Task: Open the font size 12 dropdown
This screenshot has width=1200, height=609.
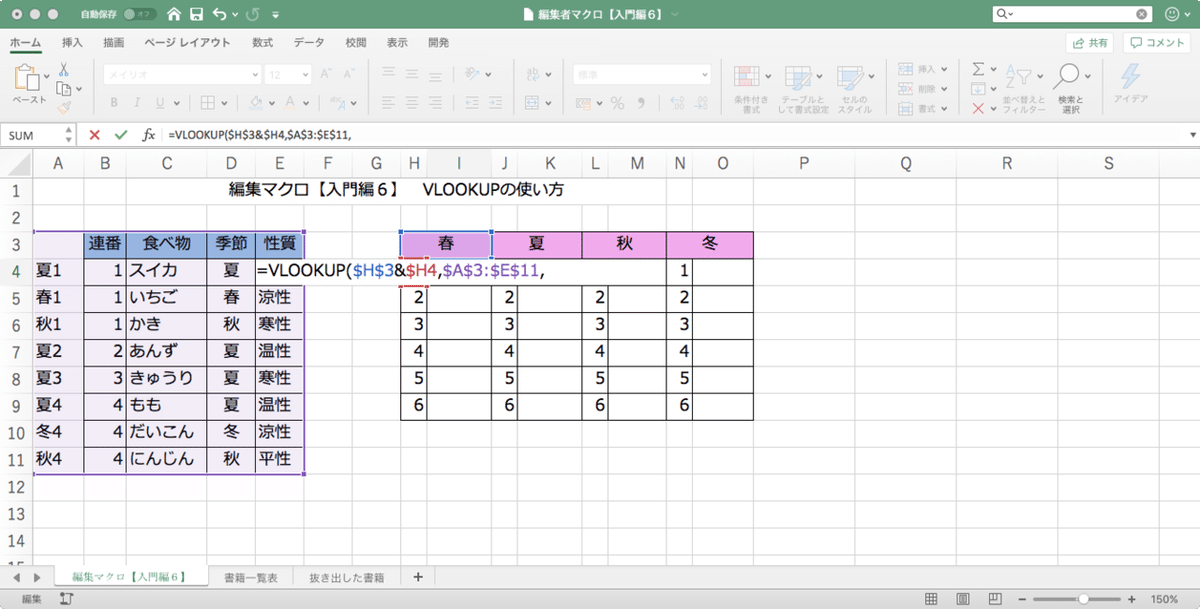Action: click(x=304, y=75)
